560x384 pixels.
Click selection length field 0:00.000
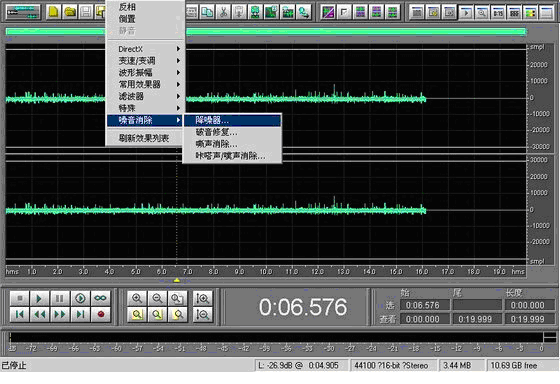(x=529, y=305)
